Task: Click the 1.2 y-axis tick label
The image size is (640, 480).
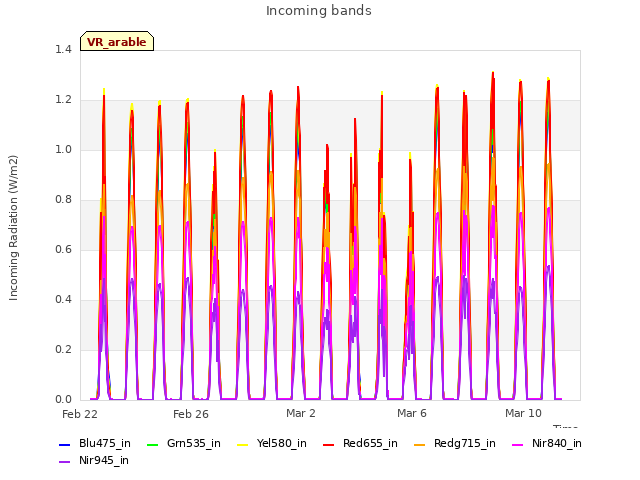Action: [63, 100]
